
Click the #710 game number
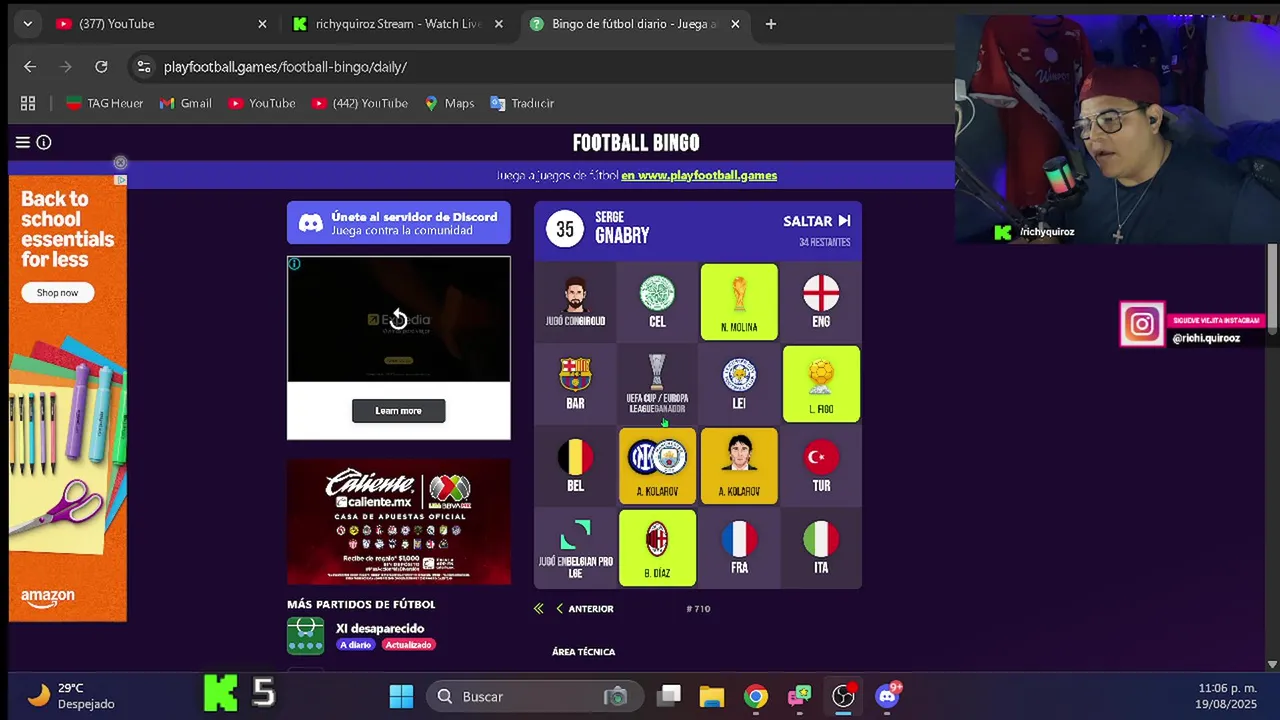698,608
